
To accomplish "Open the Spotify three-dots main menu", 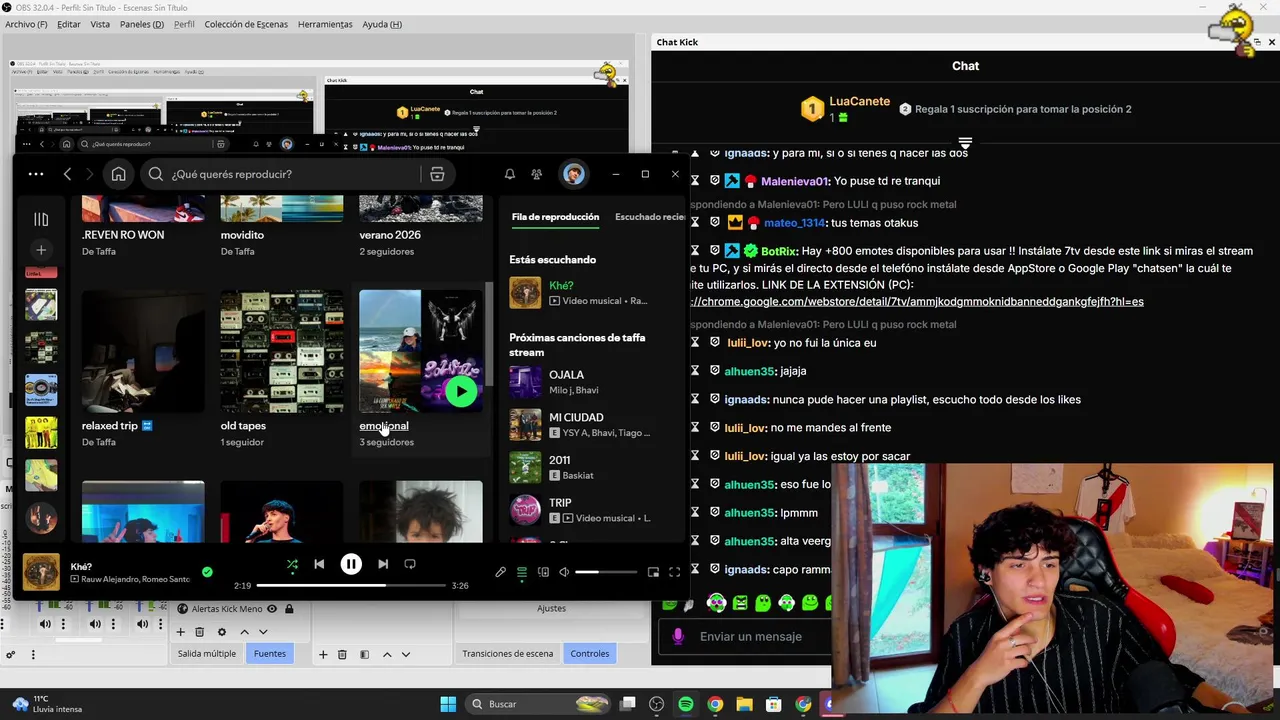I will click(36, 174).
